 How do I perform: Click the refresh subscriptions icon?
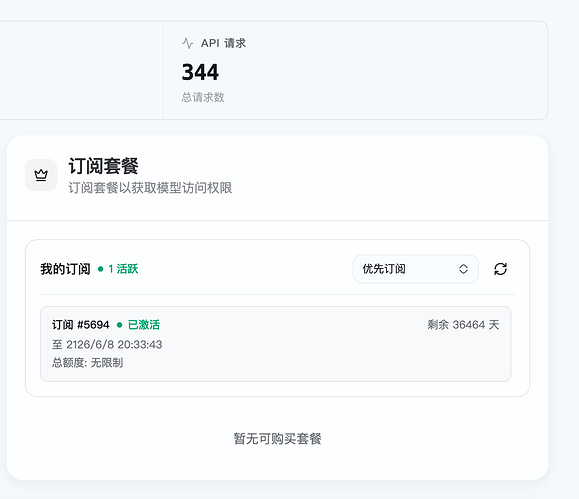pos(500,269)
